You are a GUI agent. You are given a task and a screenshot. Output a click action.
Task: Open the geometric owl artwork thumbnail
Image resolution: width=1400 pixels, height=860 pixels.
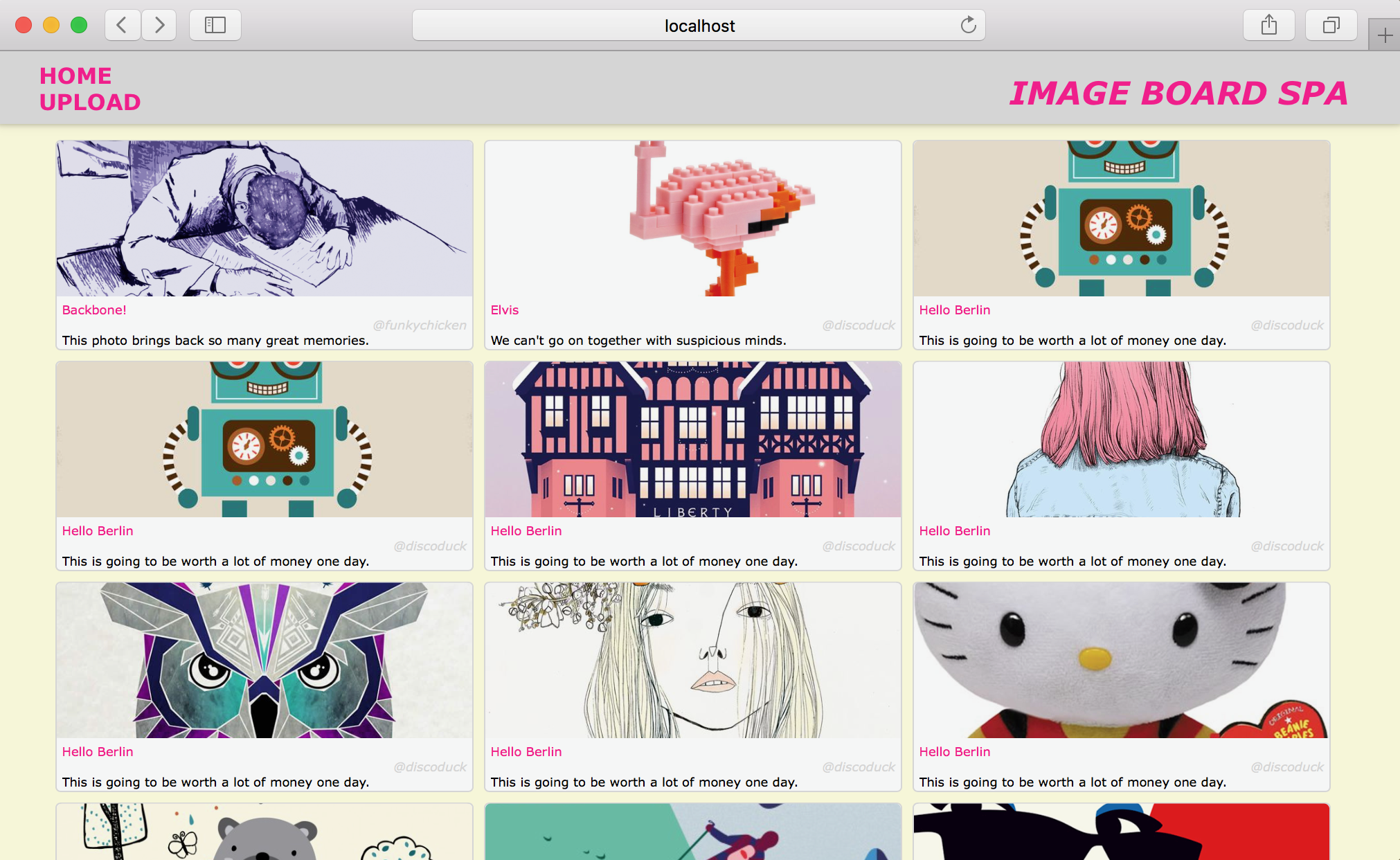coord(264,661)
